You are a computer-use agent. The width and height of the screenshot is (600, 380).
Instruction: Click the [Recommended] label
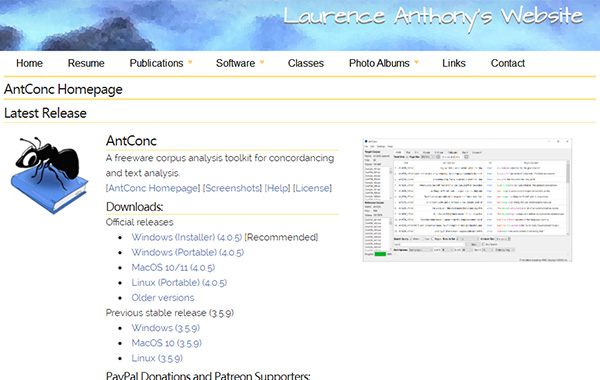(x=281, y=237)
